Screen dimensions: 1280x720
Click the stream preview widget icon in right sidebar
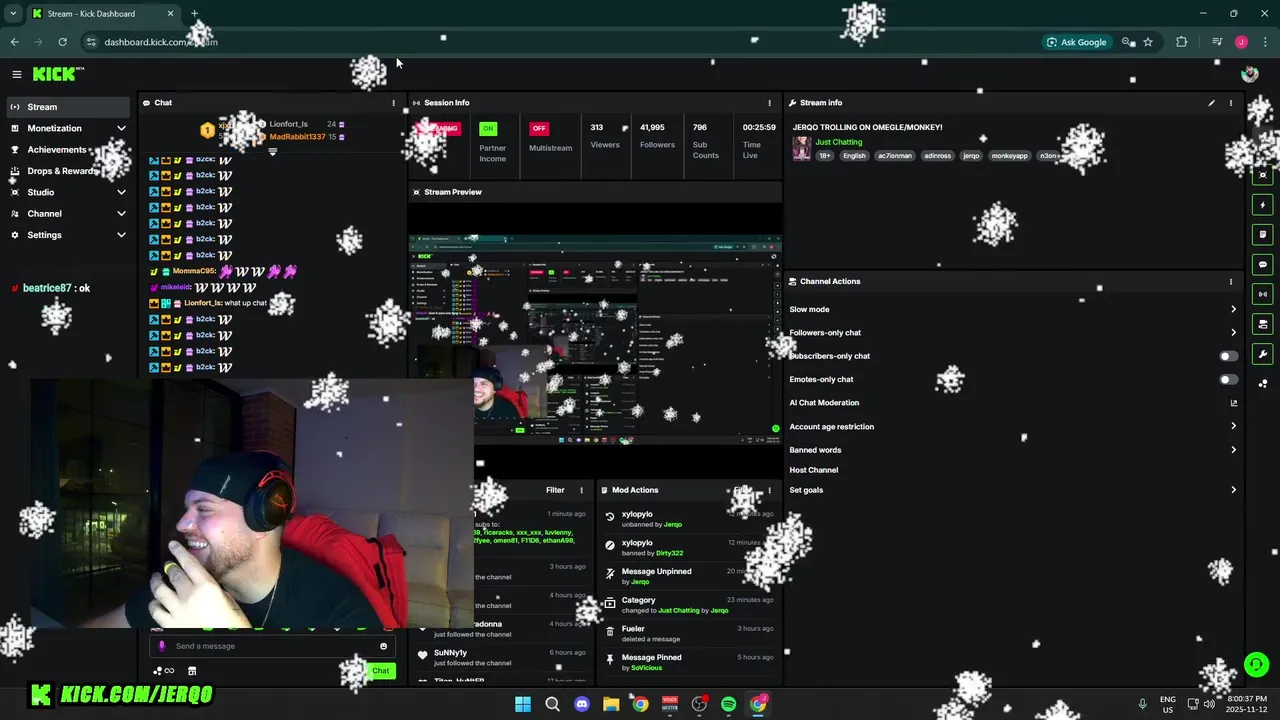tap(1263, 175)
